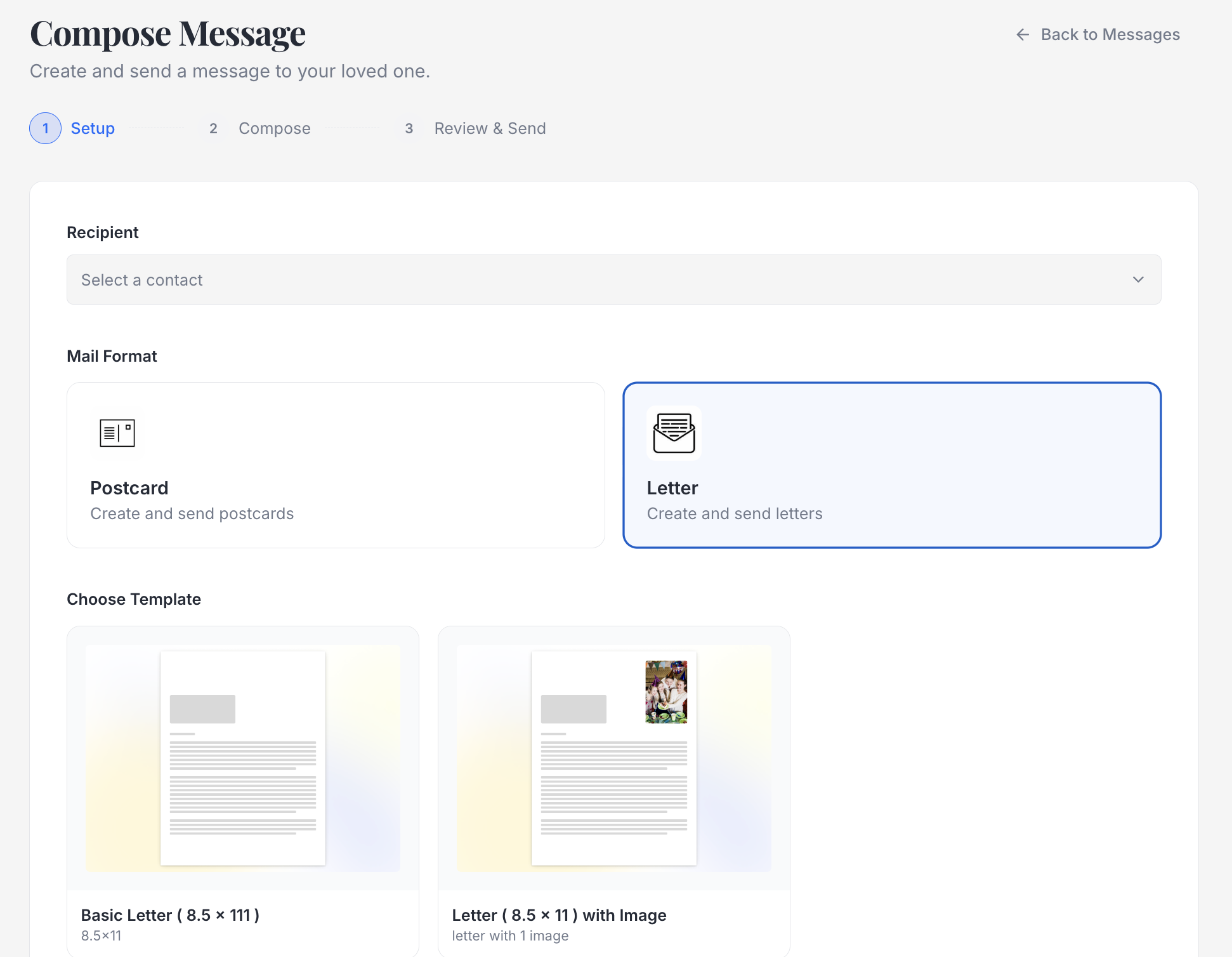
Task: Go to the Compose step tab
Action: (275, 128)
